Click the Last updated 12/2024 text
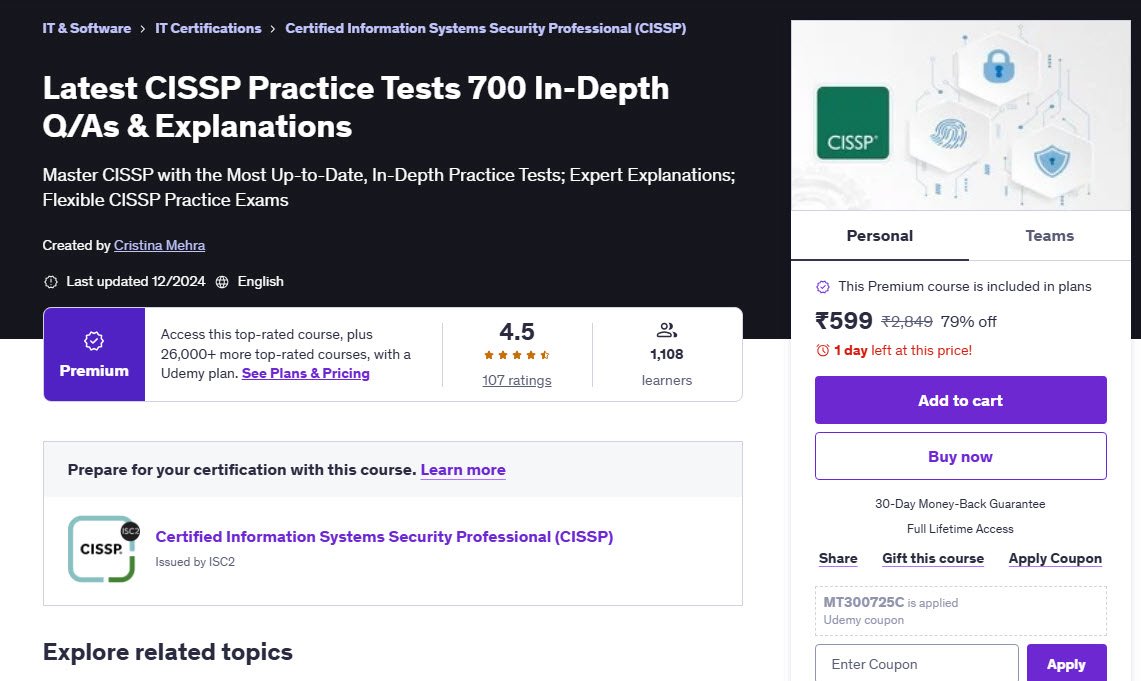The image size is (1141, 681). (136, 282)
